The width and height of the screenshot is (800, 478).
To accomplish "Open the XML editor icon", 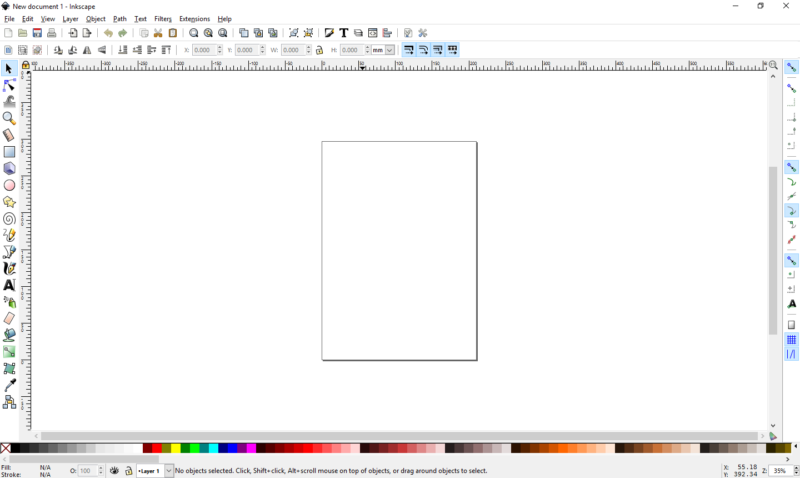I will (x=373, y=33).
